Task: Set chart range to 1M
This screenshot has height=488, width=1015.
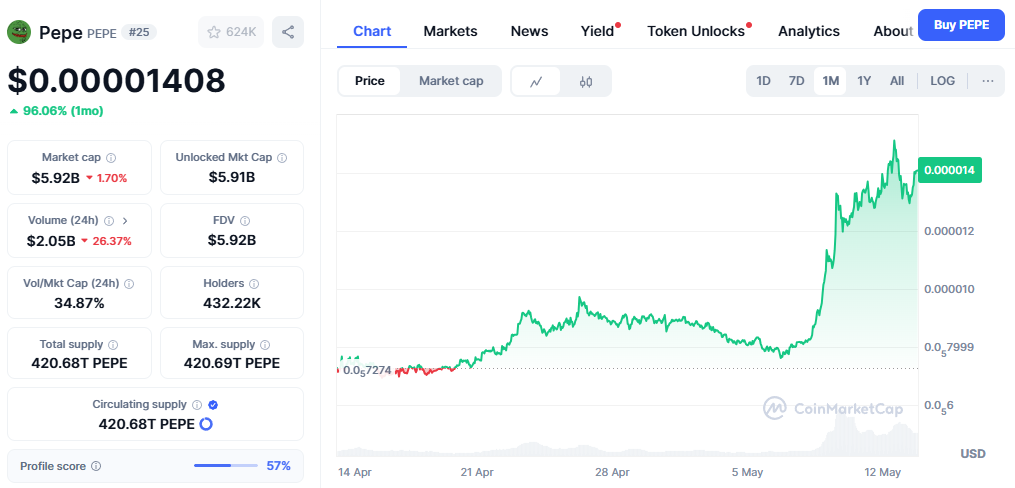Action: [x=831, y=81]
